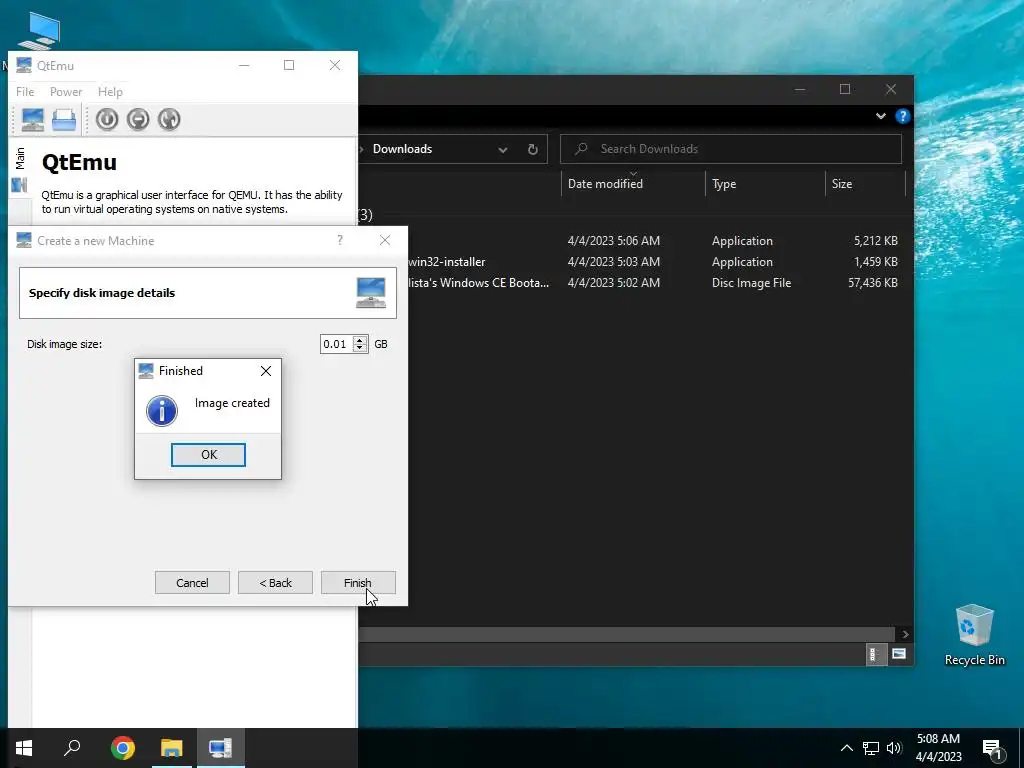Open the Windows Start menu
This screenshot has height=768, width=1024.
click(x=24, y=748)
